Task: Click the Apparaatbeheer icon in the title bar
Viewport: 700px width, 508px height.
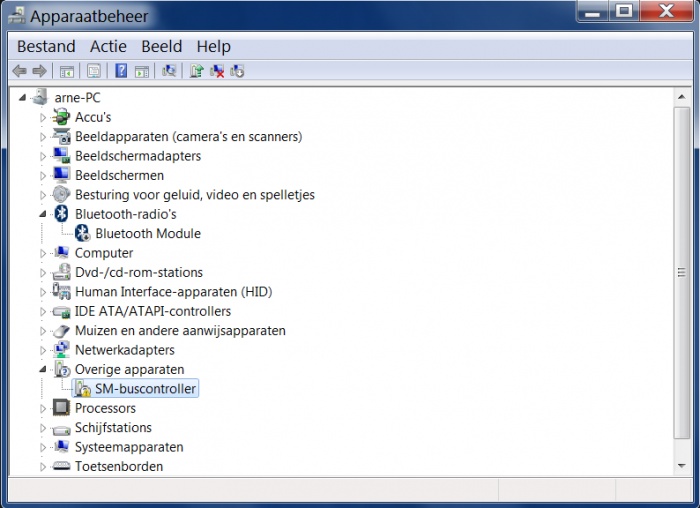Action: coord(17,16)
